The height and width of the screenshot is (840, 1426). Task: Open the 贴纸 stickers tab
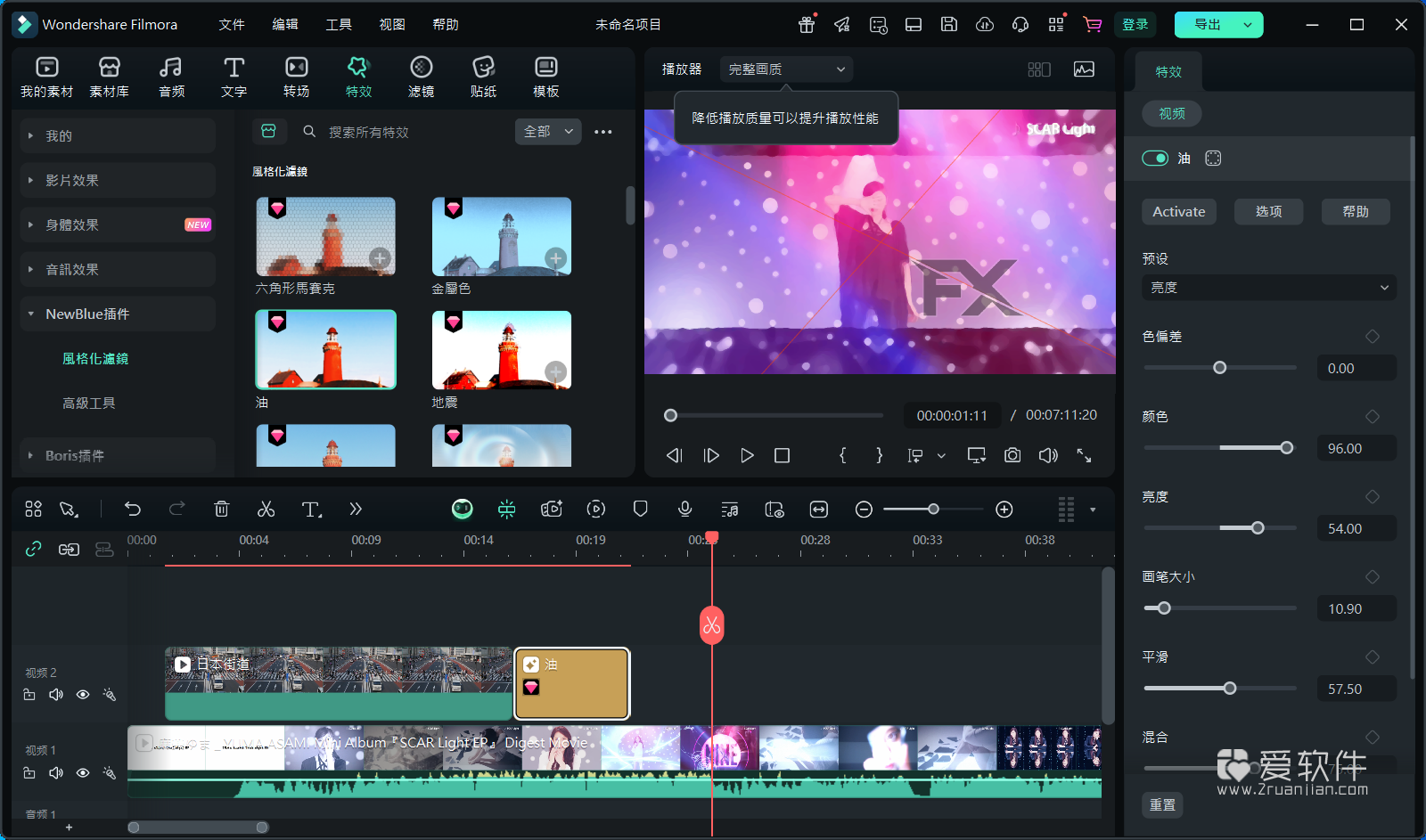tap(483, 77)
